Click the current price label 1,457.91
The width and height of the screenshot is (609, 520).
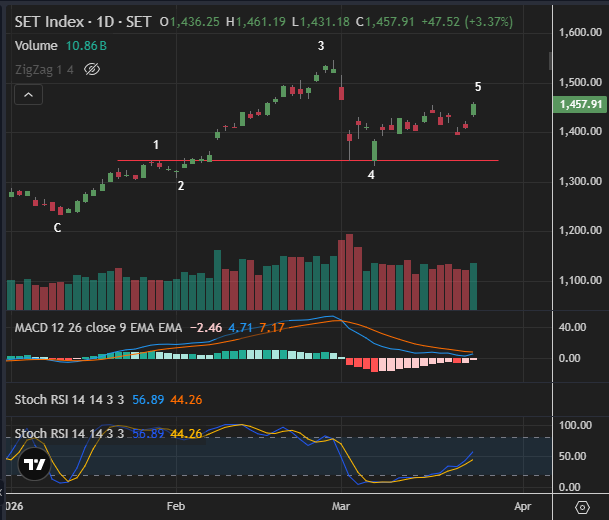[580, 104]
